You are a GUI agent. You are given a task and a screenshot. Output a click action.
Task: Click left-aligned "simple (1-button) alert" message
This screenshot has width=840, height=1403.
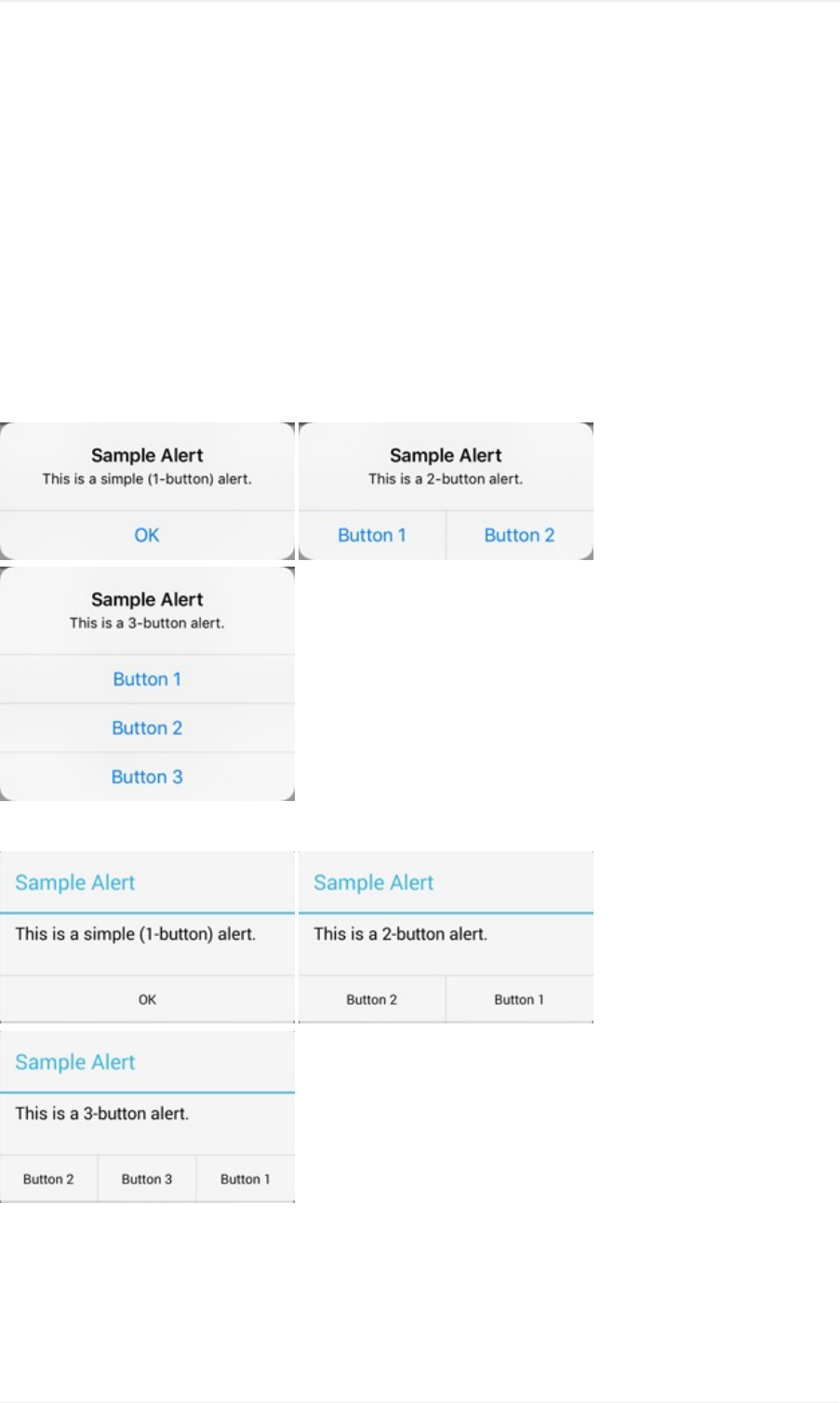135,933
